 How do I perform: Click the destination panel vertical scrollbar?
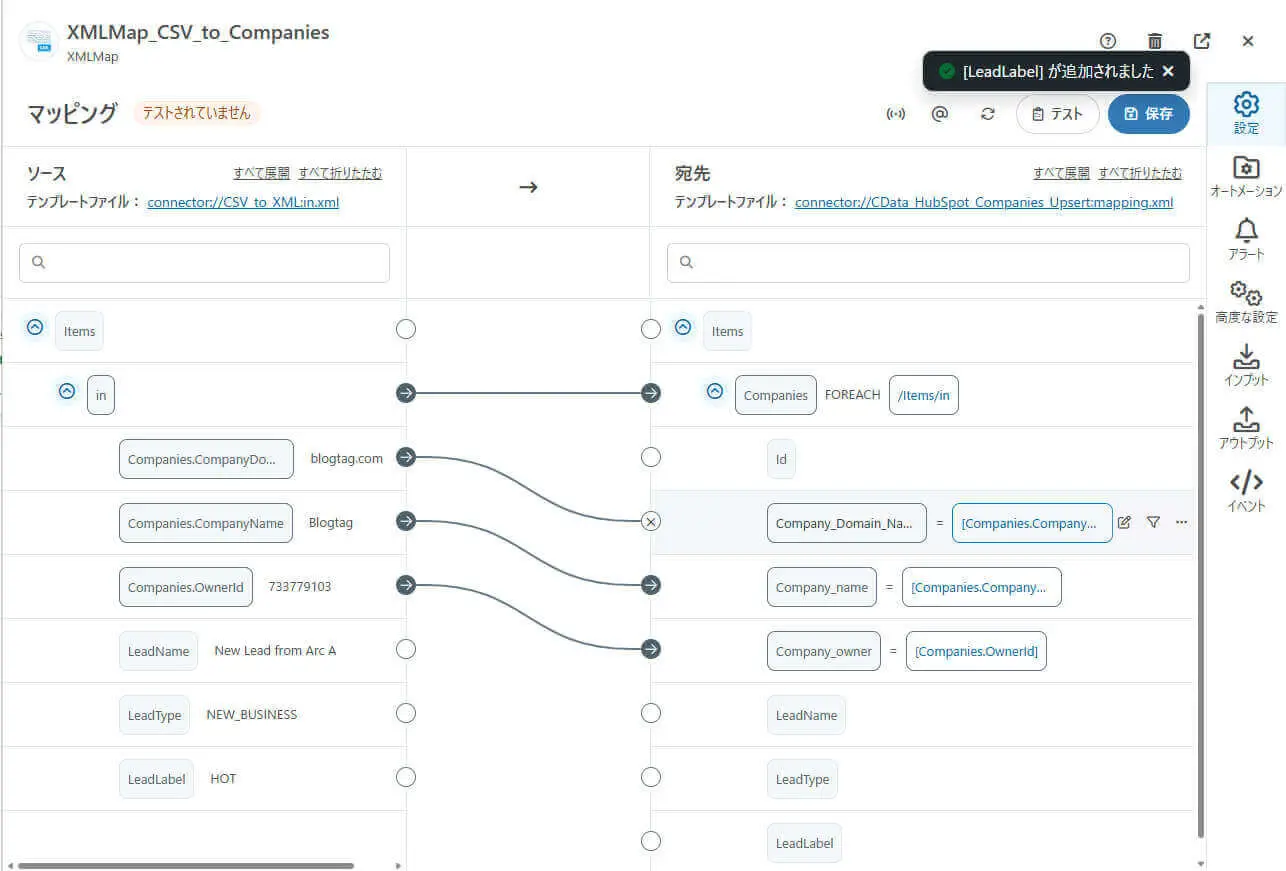tap(1200, 570)
